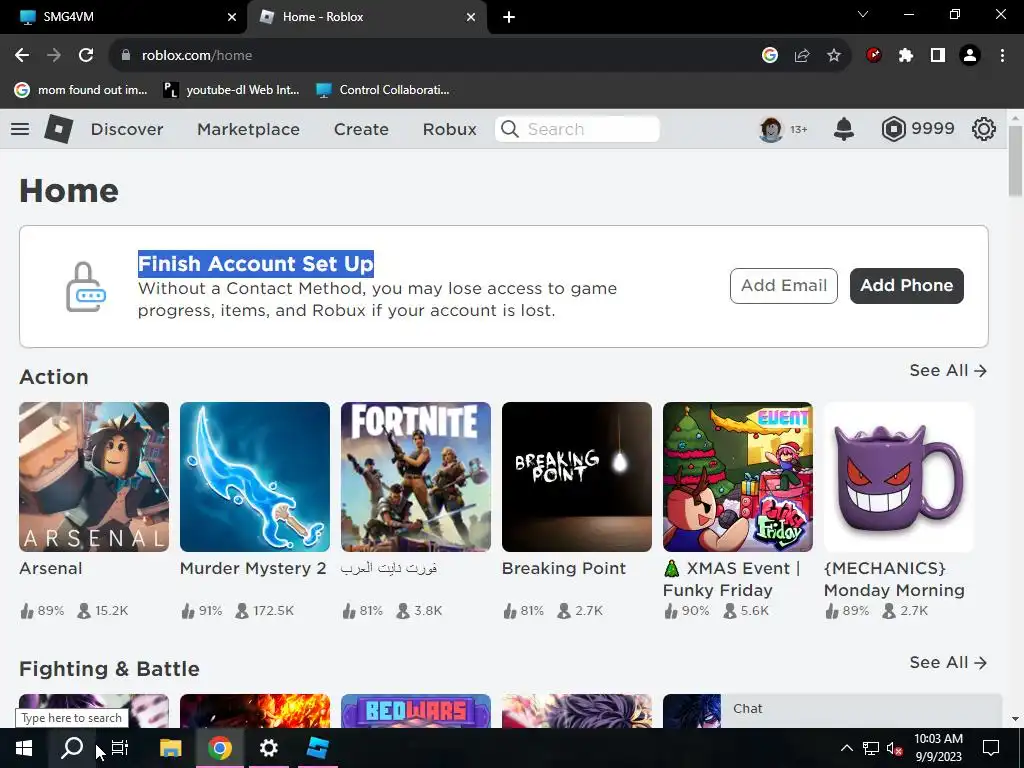
Task: Open the Discover menu item
Action: tap(127, 129)
